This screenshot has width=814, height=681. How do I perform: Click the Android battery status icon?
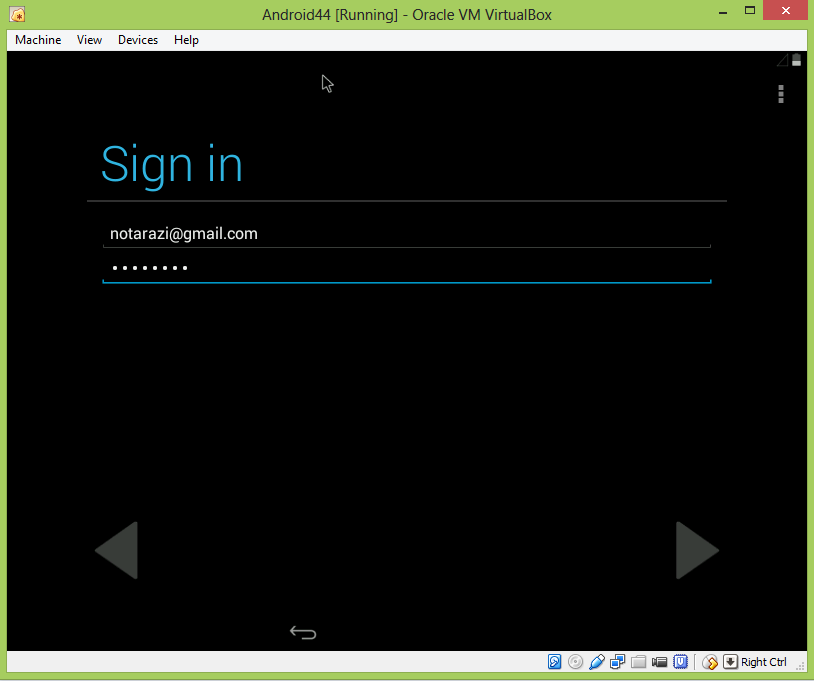pyautogui.click(x=796, y=60)
